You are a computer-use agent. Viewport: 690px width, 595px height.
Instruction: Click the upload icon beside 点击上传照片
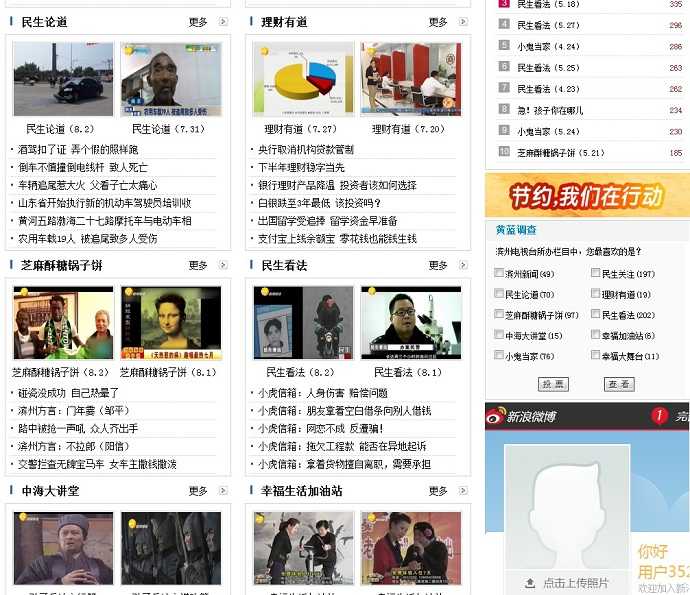pos(530,584)
